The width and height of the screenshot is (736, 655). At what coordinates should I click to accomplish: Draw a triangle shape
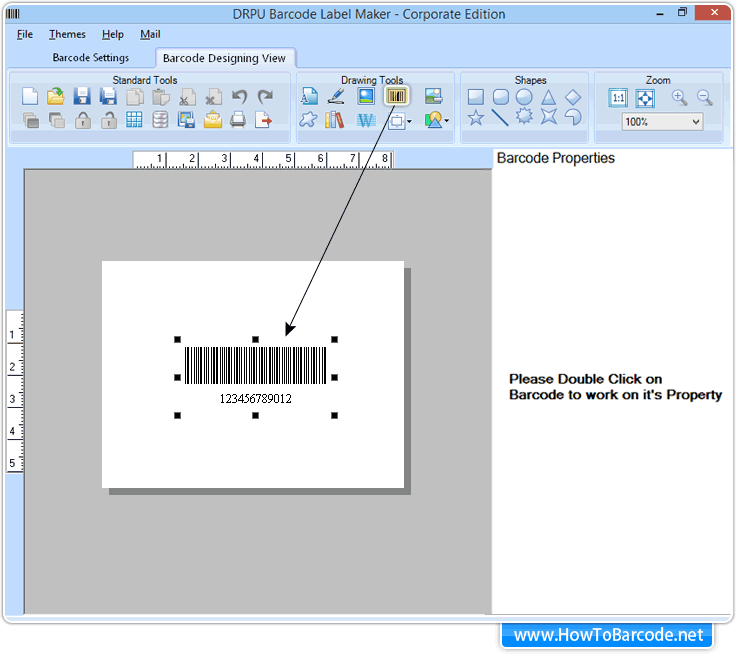(x=549, y=97)
